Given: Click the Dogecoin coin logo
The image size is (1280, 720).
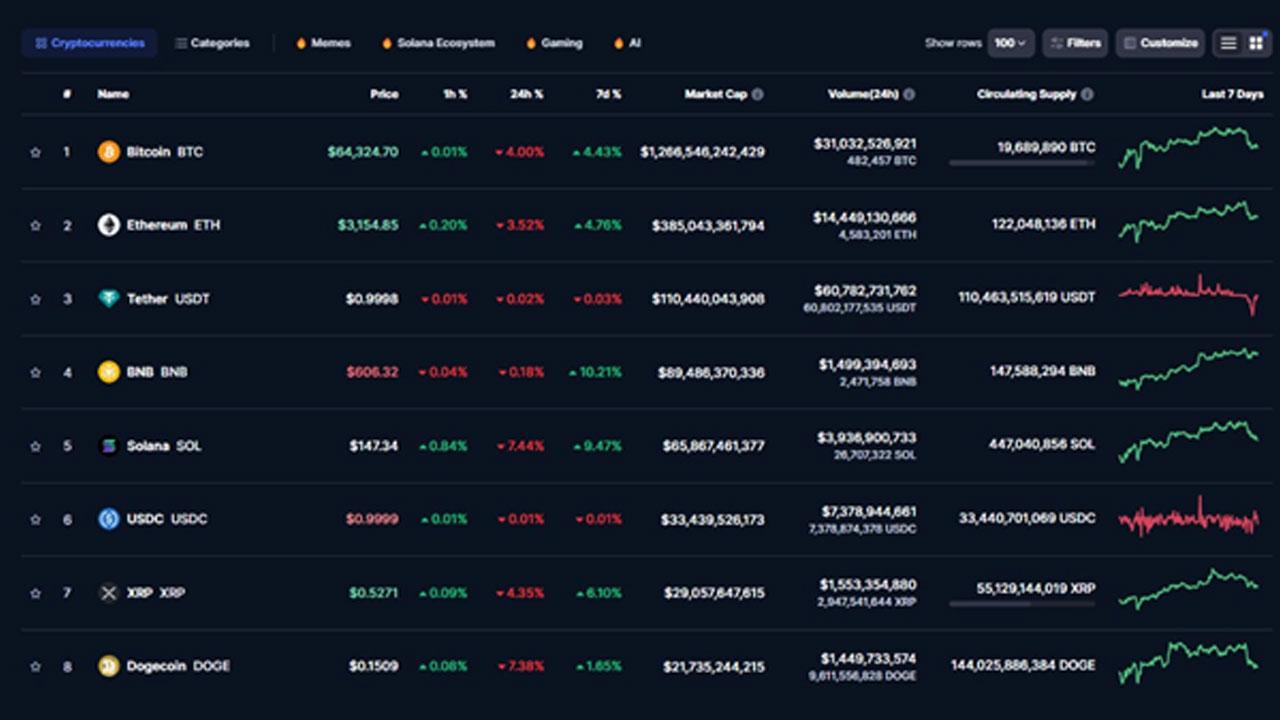Looking at the screenshot, I should click(108, 666).
